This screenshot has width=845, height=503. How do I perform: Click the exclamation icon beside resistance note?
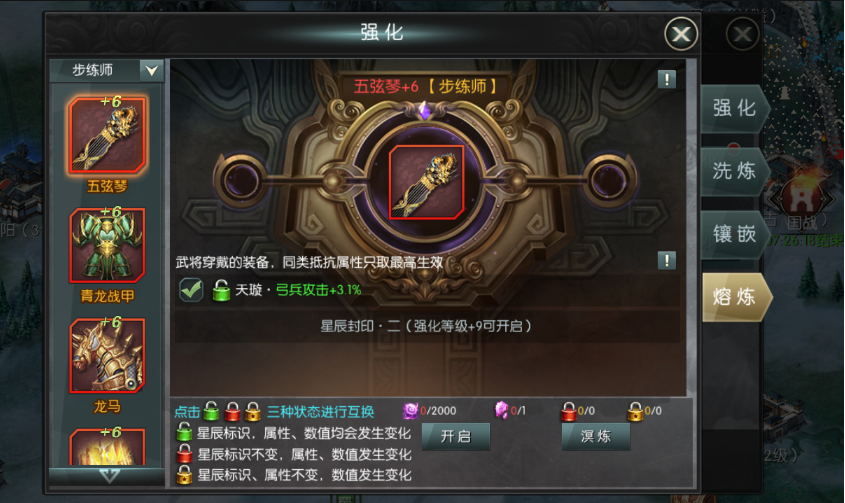(x=667, y=261)
